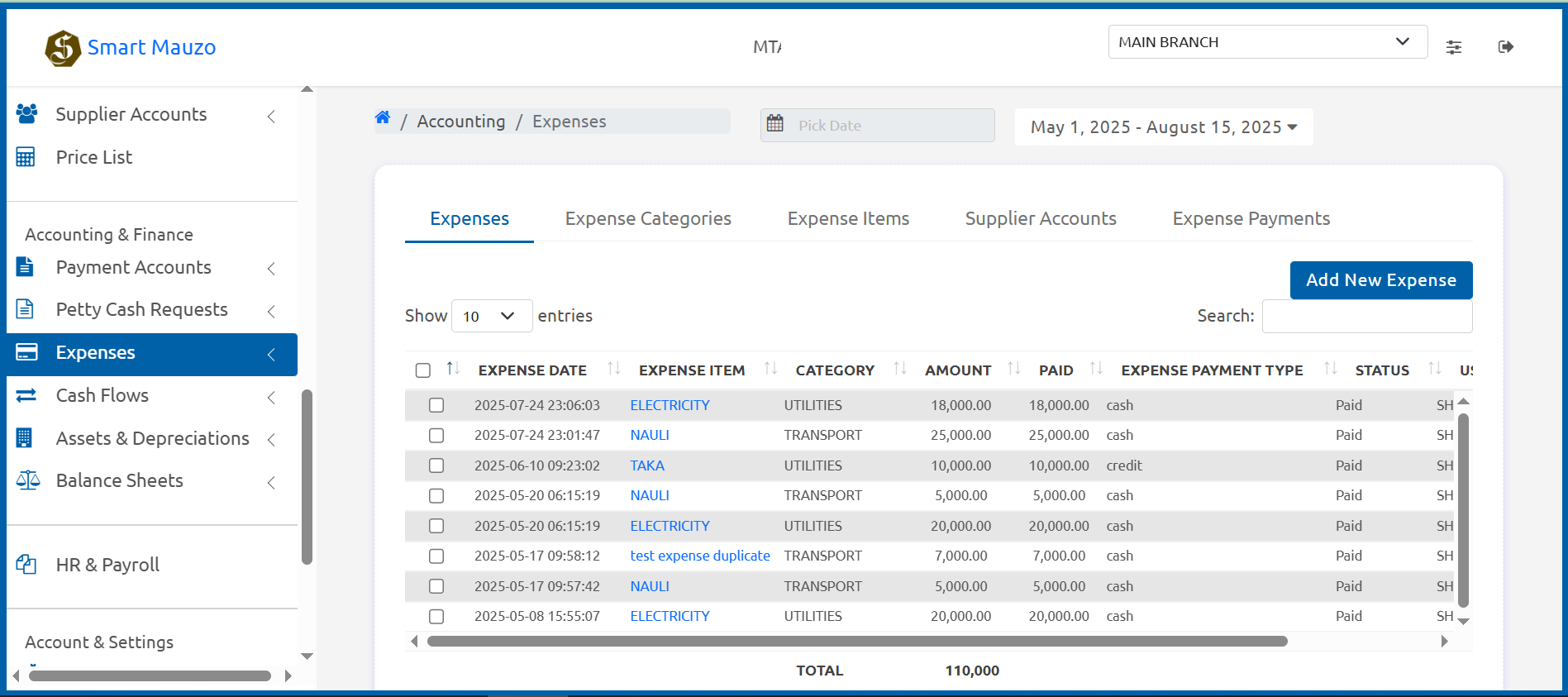Image resolution: width=1568 pixels, height=697 pixels.
Task: Toggle the select-all checkbox in table header
Action: [423, 370]
